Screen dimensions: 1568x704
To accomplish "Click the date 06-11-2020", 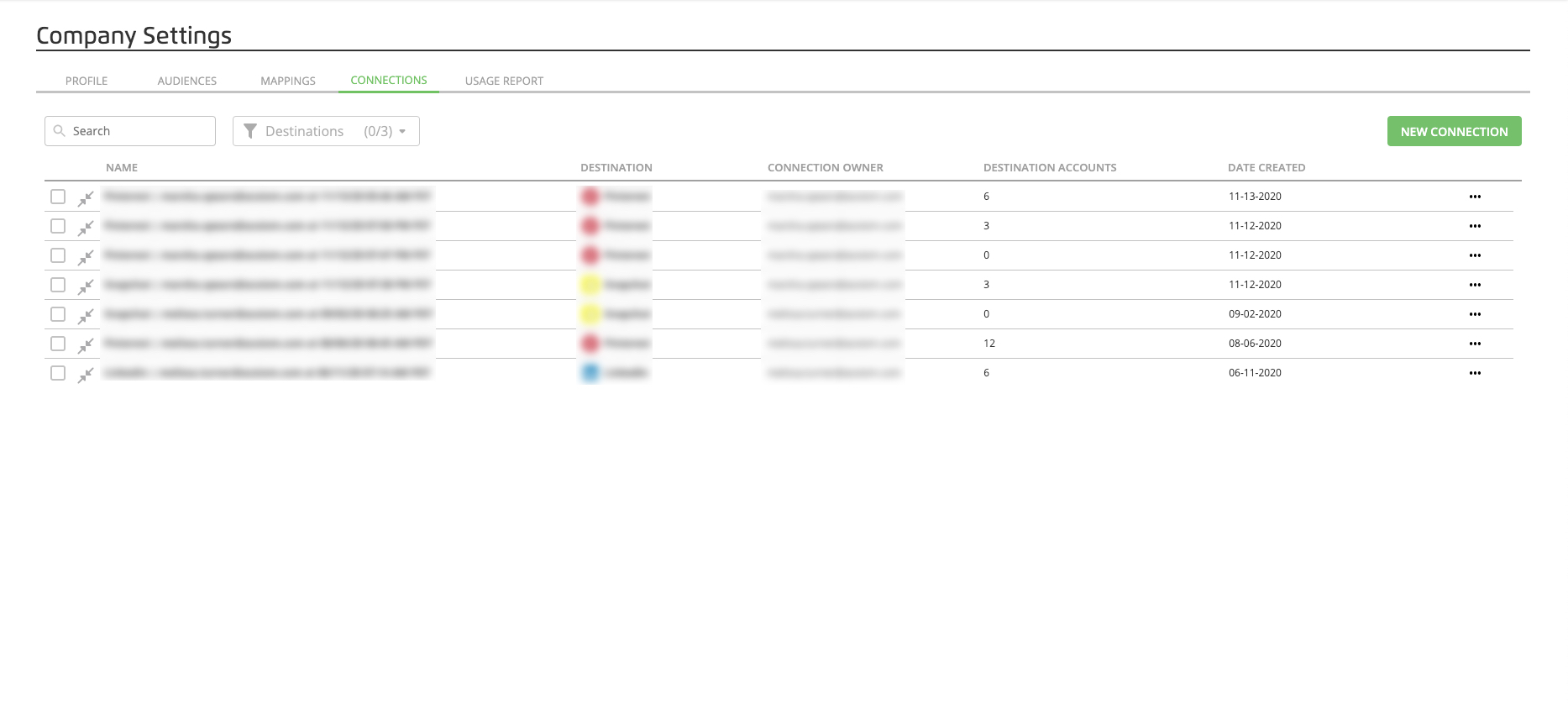I will 1255,373.
